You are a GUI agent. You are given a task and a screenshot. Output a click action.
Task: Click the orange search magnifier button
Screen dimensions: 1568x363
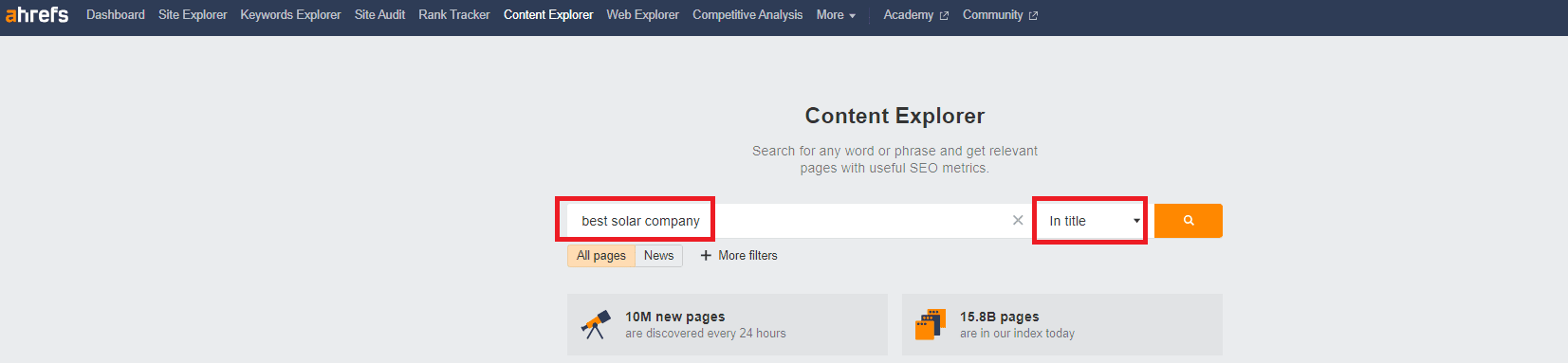pyautogui.click(x=1188, y=221)
